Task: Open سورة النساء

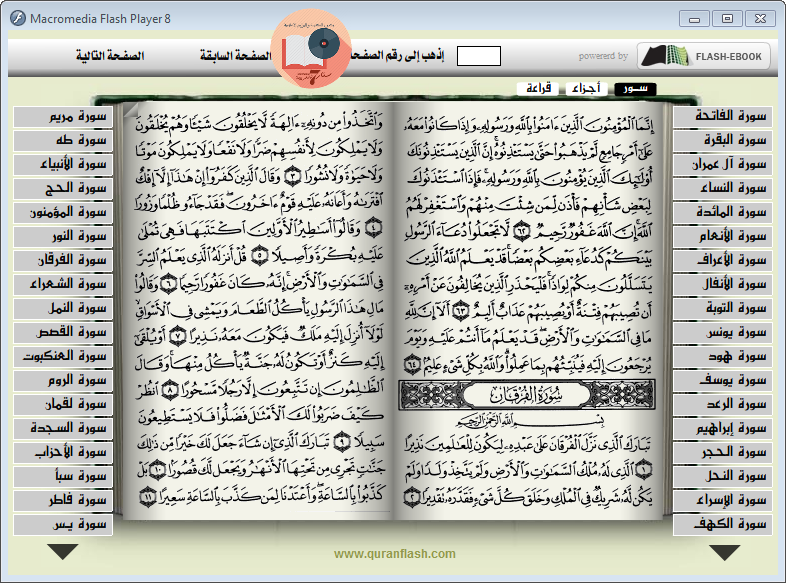Action: click(722, 188)
